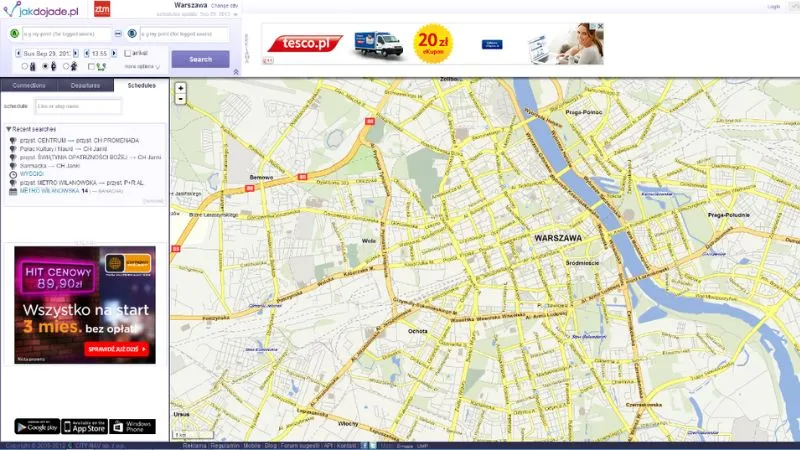
Task: Switch to the Connections tab
Action: (29, 86)
